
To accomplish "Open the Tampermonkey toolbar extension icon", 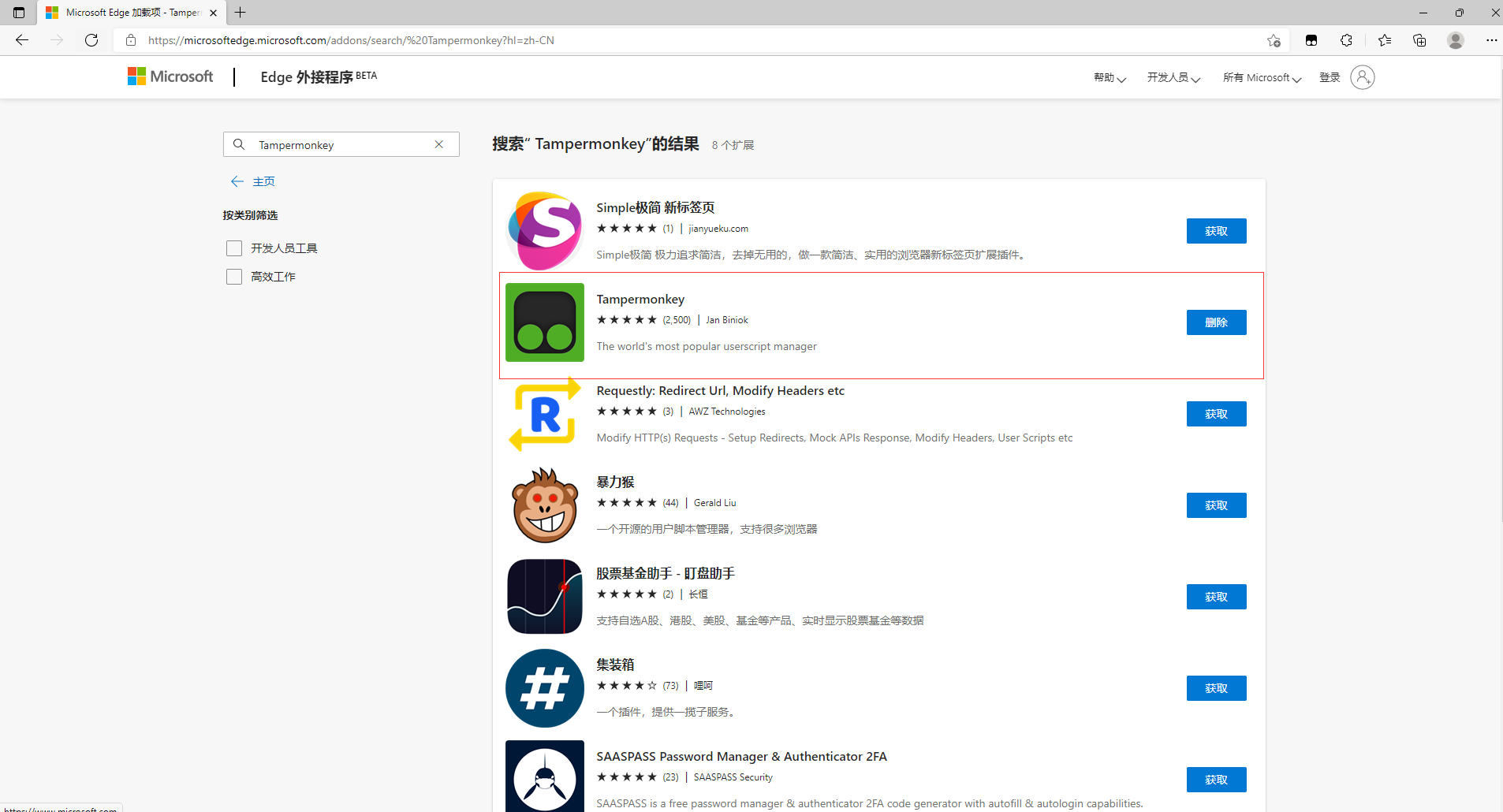I will (x=1311, y=40).
